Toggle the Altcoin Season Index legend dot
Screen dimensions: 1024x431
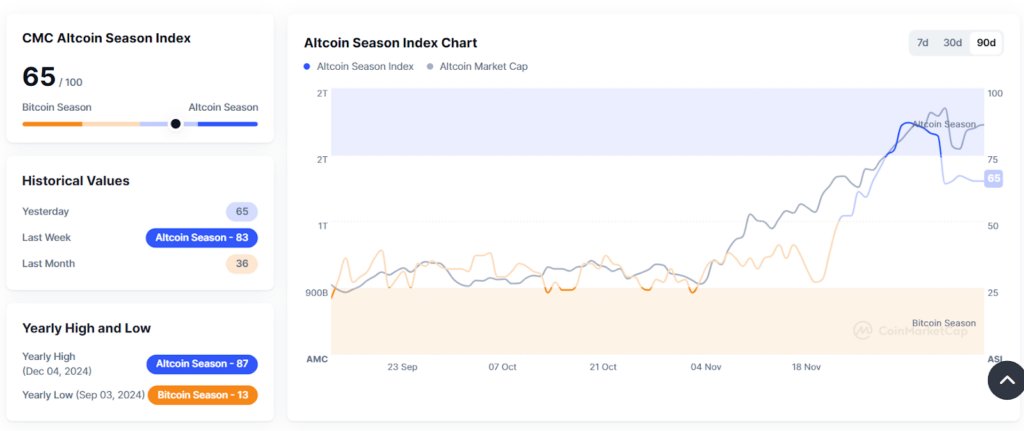tap(307, 67)
